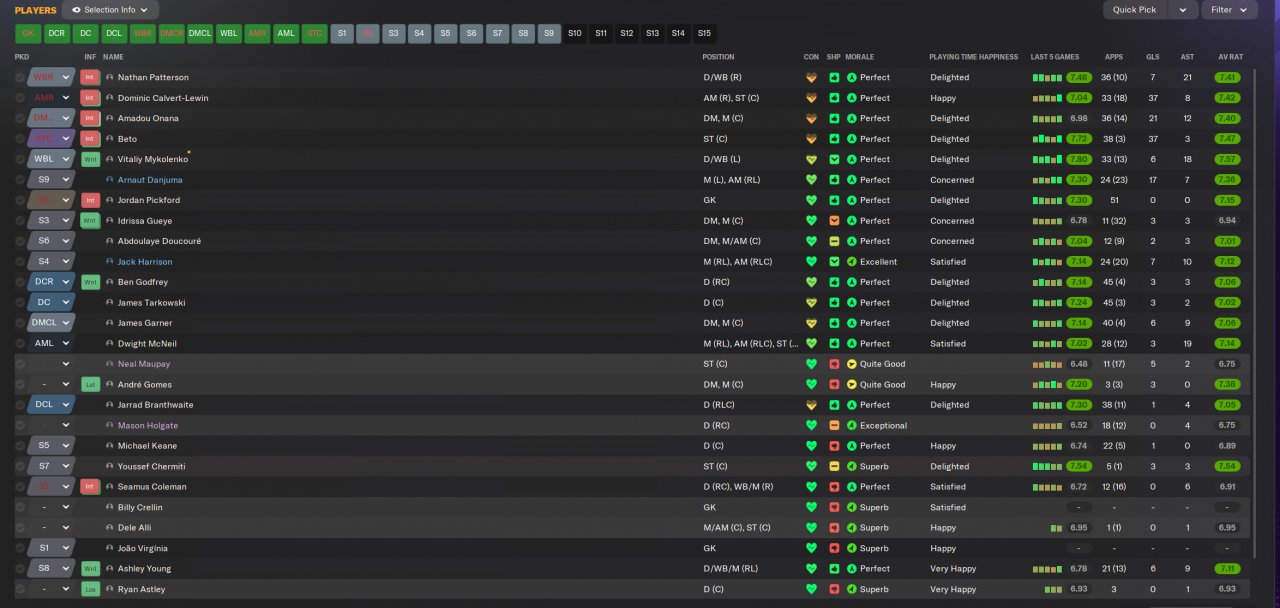Image resolution: width=1280 pixels, height=608 pixels.
Task: Click Abdoulaye Doucouré's yellow sharpness icon
Action: [x=834, y=241]
